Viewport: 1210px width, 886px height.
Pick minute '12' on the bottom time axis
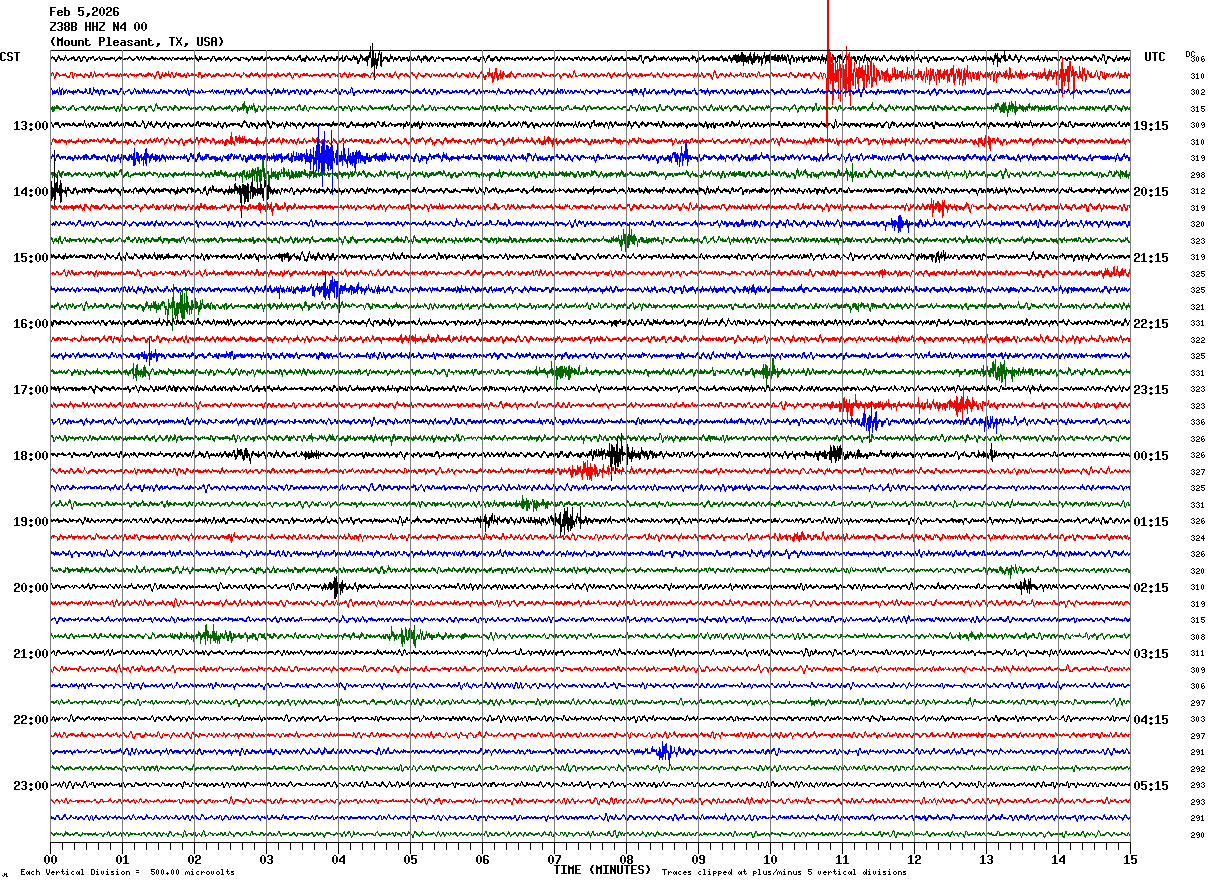pos(914,859)
